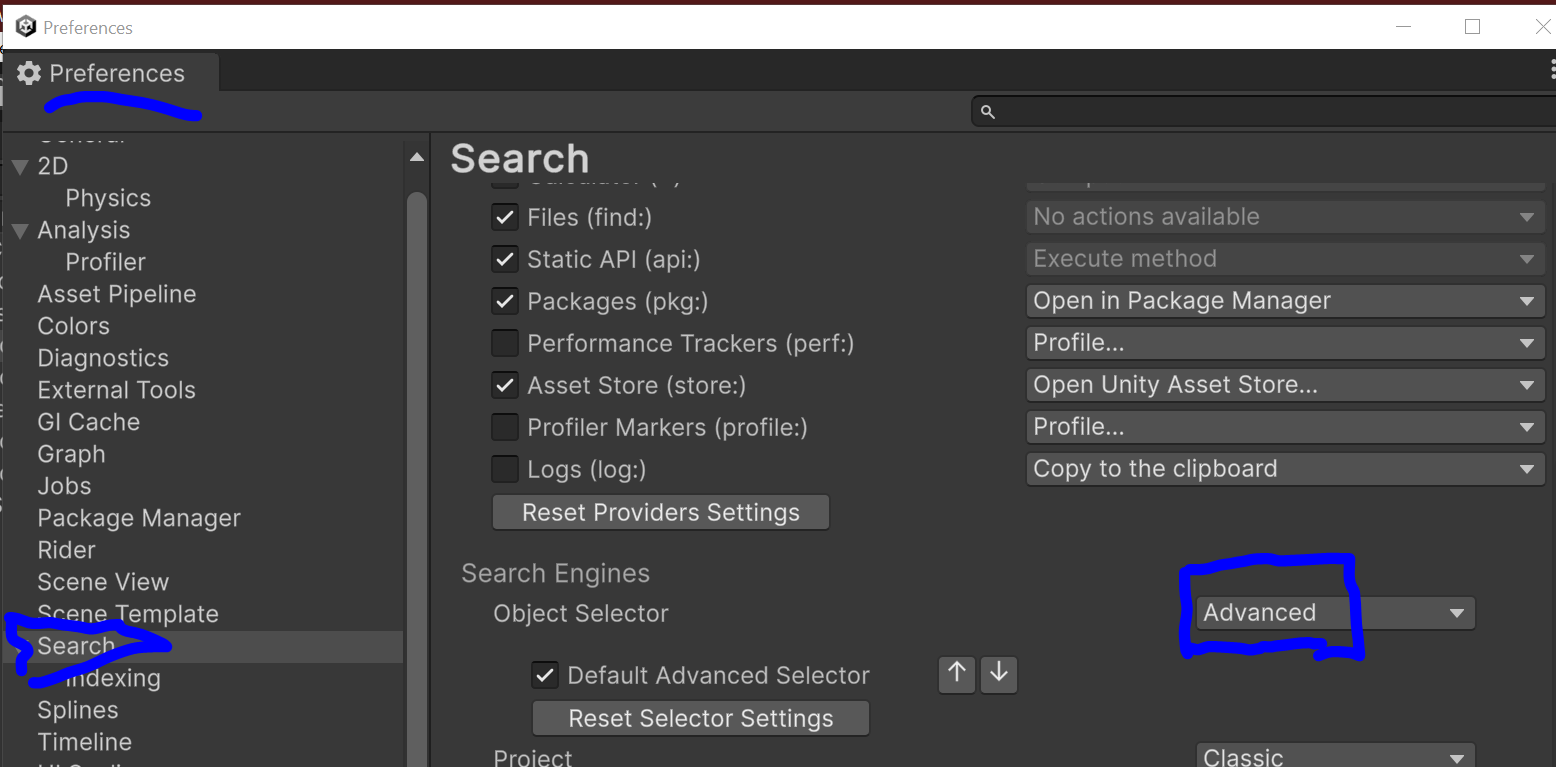Click the down arrow to reorder selectors
The height and width of the screenshot is (767, 1556).
click(x=998, y=675)
